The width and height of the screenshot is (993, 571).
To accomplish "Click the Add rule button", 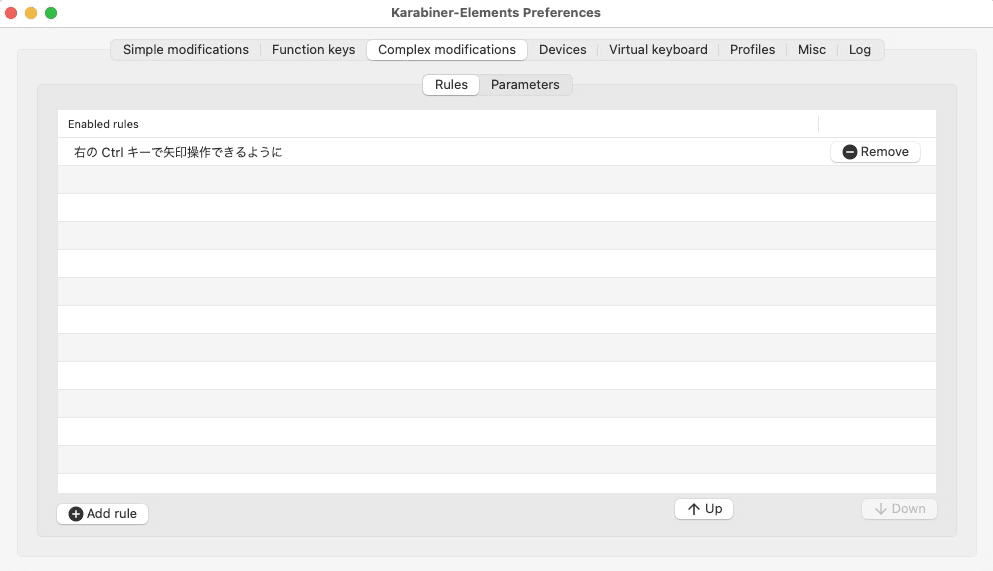I will [103, 514].
